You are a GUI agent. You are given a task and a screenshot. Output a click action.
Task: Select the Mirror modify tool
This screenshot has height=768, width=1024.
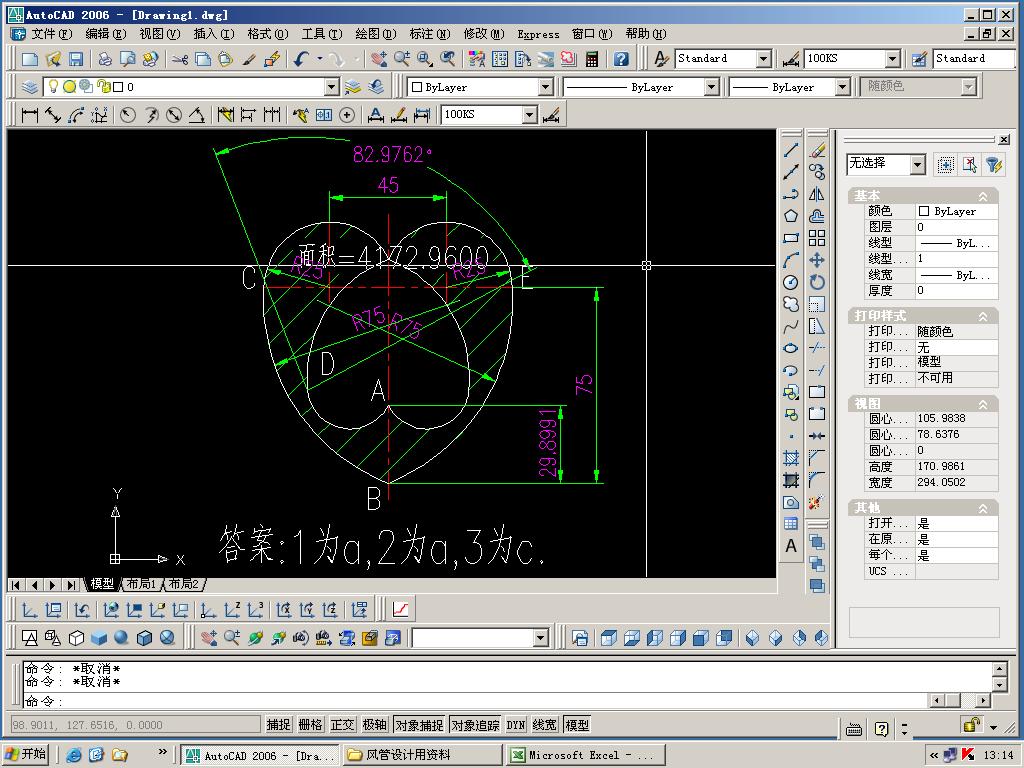pos(817,195)
